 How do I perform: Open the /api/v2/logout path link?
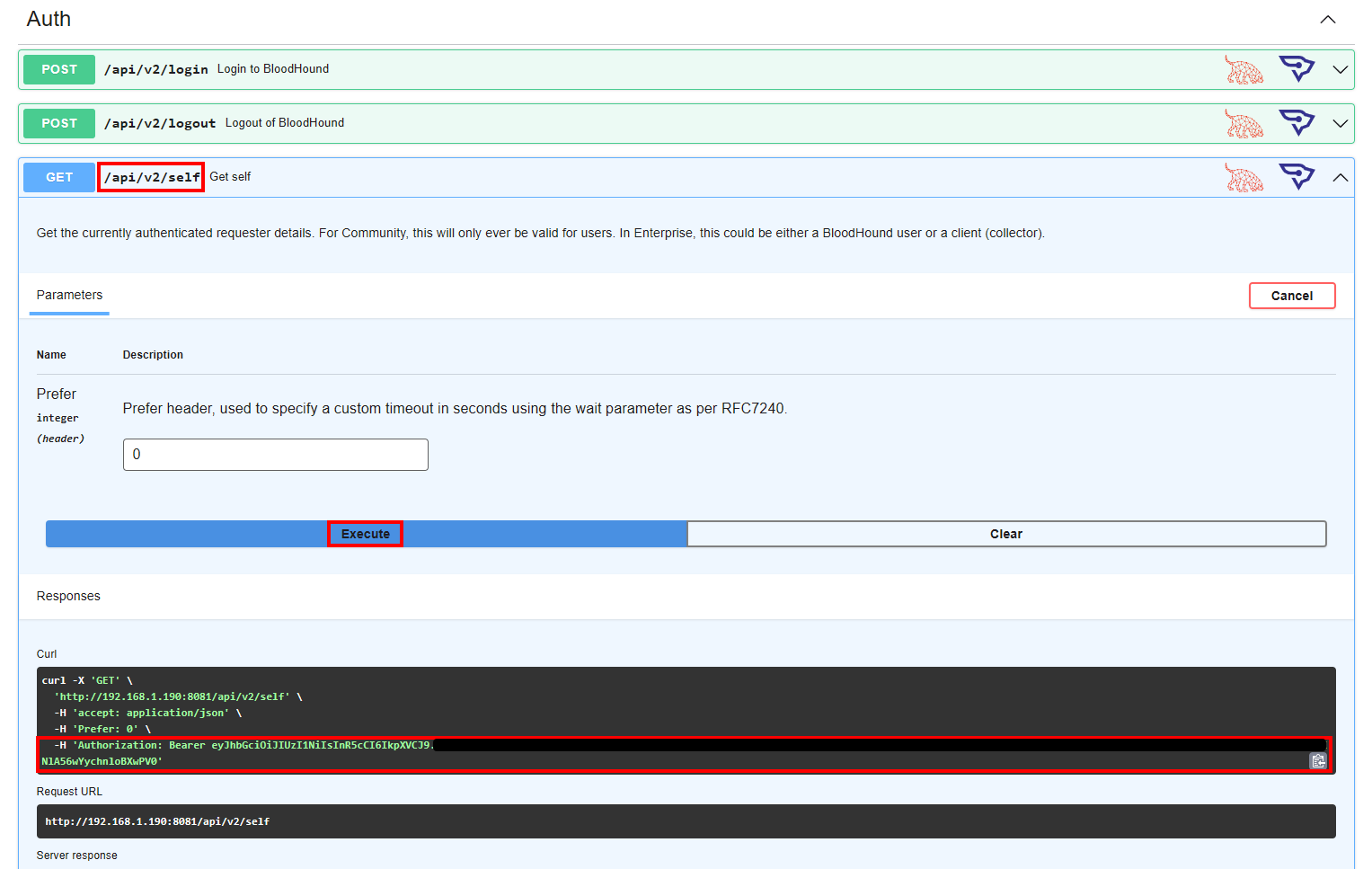tap(160, 123)
